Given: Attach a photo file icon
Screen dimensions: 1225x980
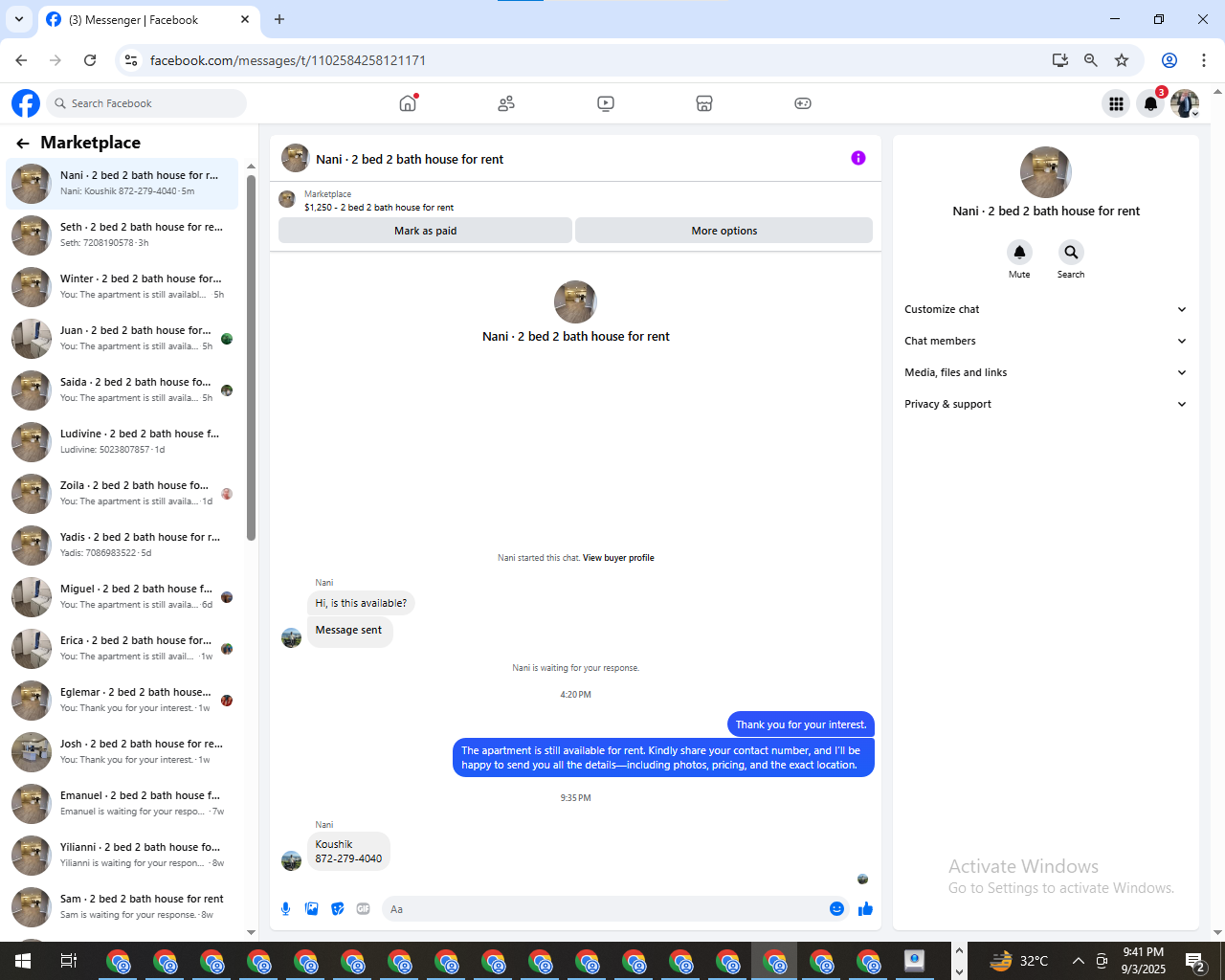Looking at the screenshot, I should 311,909.
